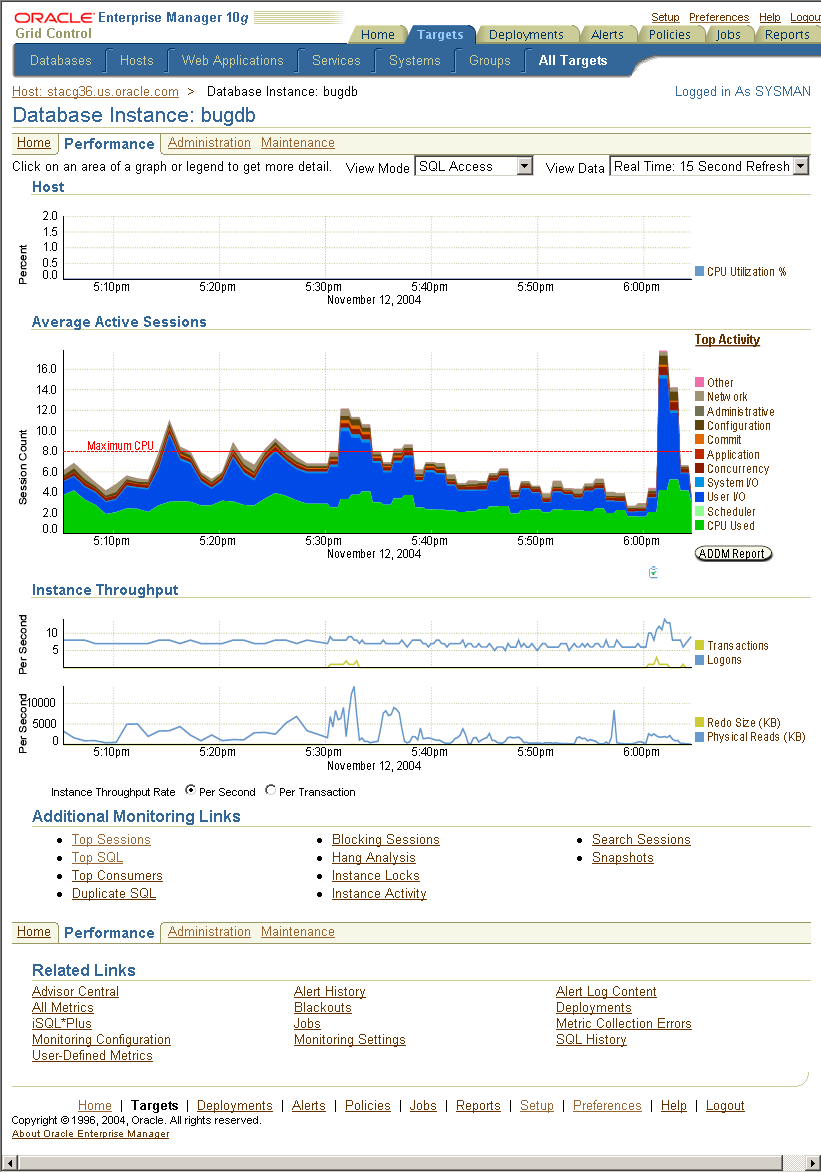Image resolution: width=821 pixels, height=1173 pixels.
Task: Open the Setup link in the page header
Action: (x=665, y=17)
